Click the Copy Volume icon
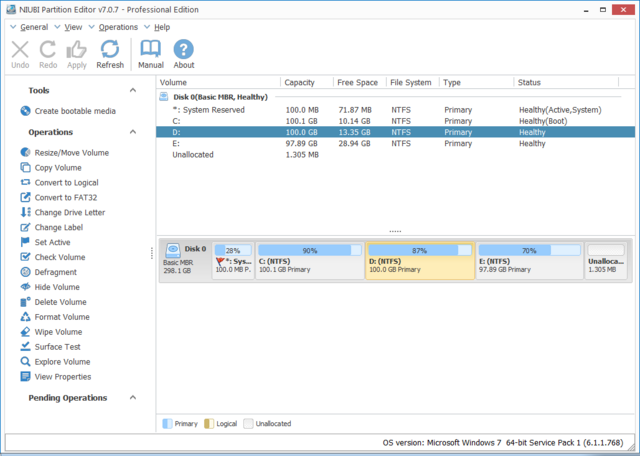 [x=25, y=168]
